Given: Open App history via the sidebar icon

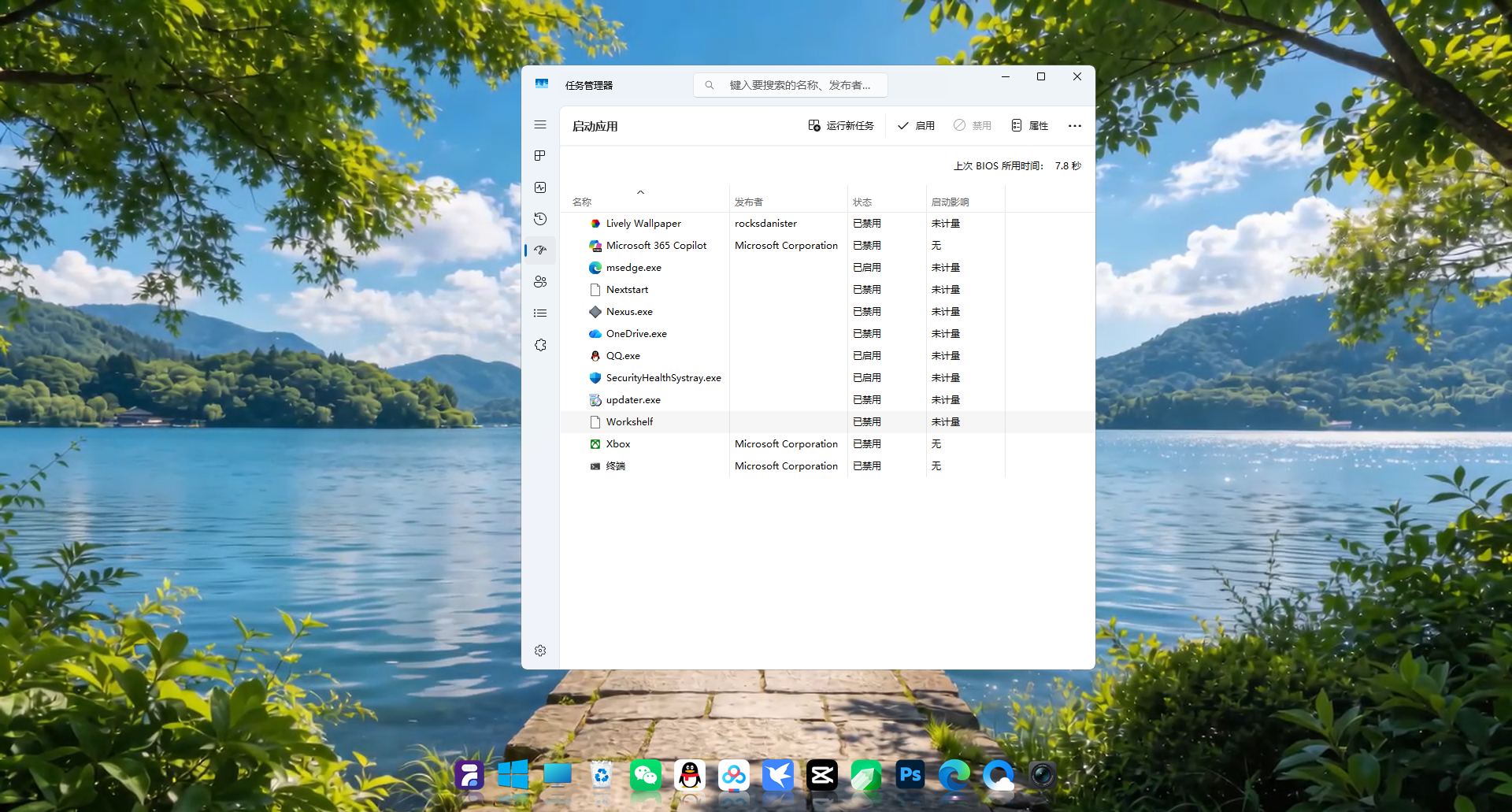Looking at the screenshot, I should (x=540, y=219).
